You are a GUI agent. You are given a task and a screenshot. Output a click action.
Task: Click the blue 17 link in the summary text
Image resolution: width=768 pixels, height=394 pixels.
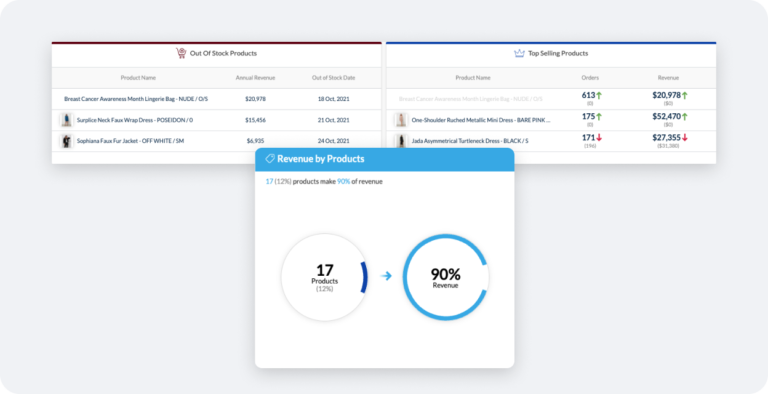click(269, 181)
